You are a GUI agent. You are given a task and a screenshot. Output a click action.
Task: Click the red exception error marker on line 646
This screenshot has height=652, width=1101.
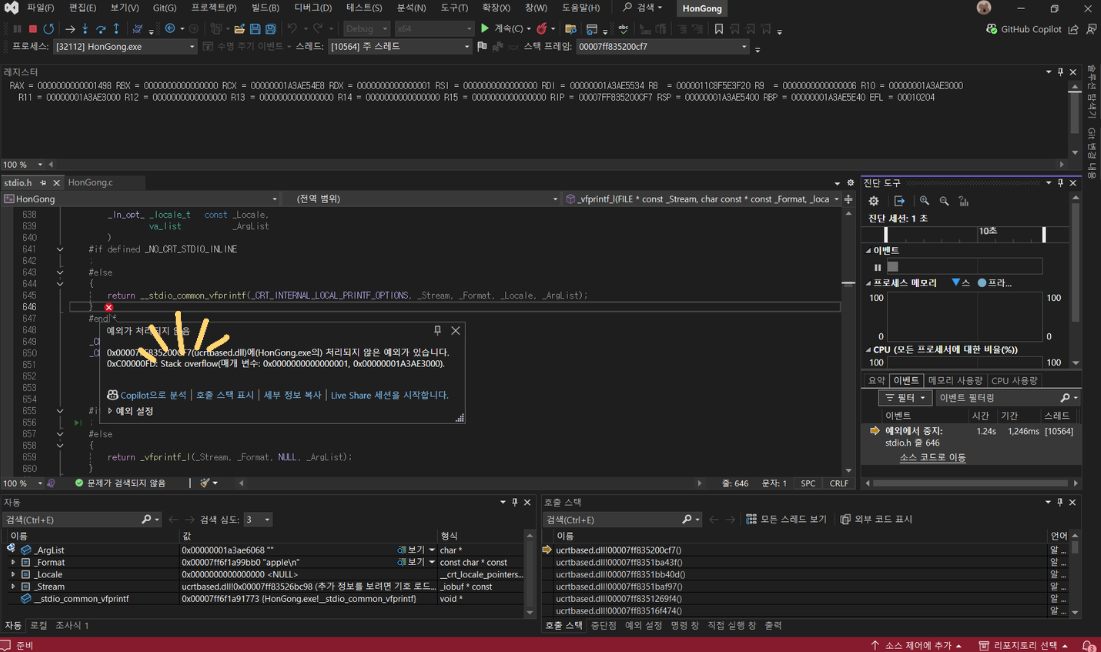pyautogui.click(x=108, y=307)
